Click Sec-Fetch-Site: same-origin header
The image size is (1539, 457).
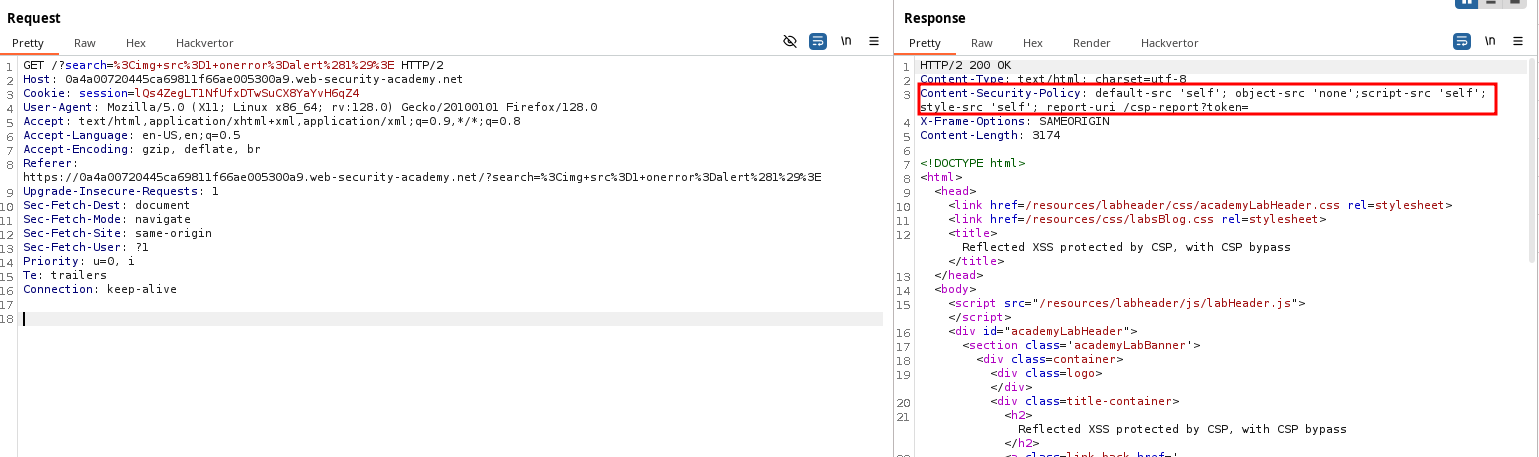(x=117, y=233)
